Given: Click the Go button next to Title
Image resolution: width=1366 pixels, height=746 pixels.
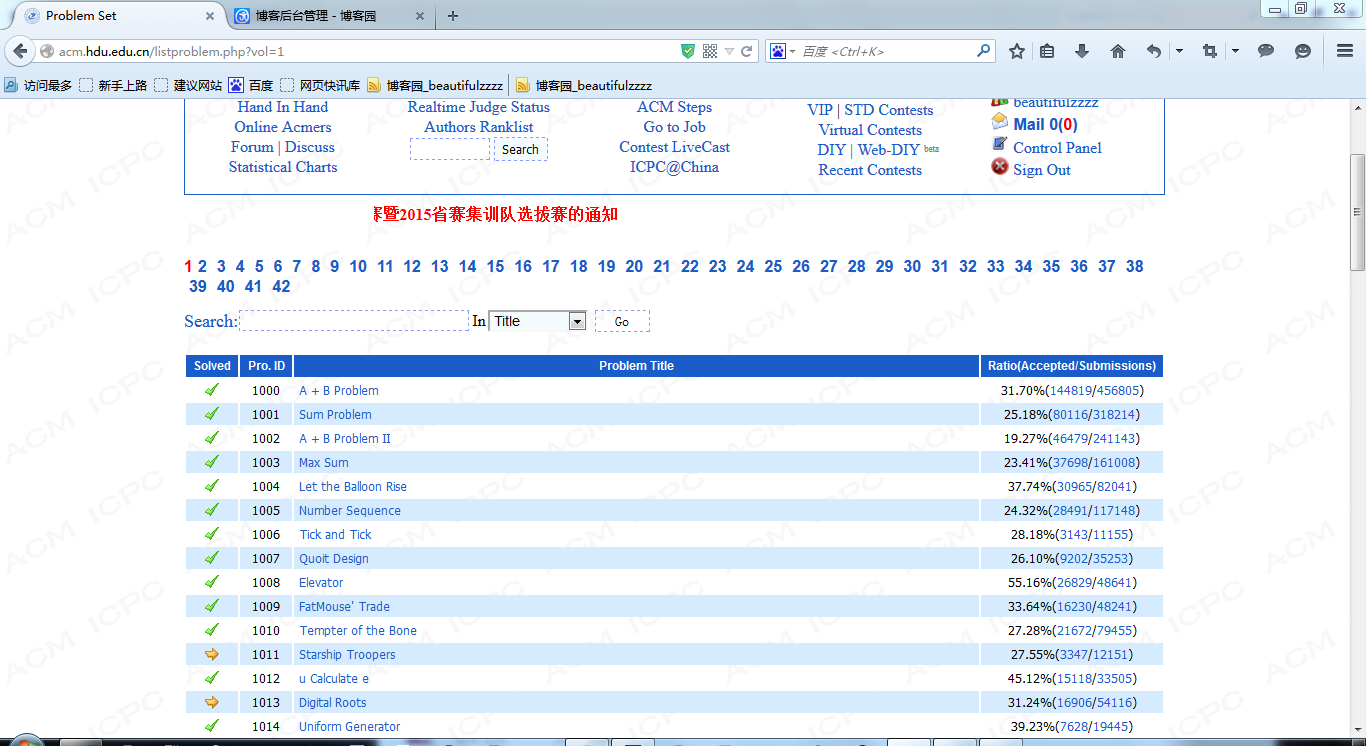Looking at the screenshot, I should click(x=622, y=321).
